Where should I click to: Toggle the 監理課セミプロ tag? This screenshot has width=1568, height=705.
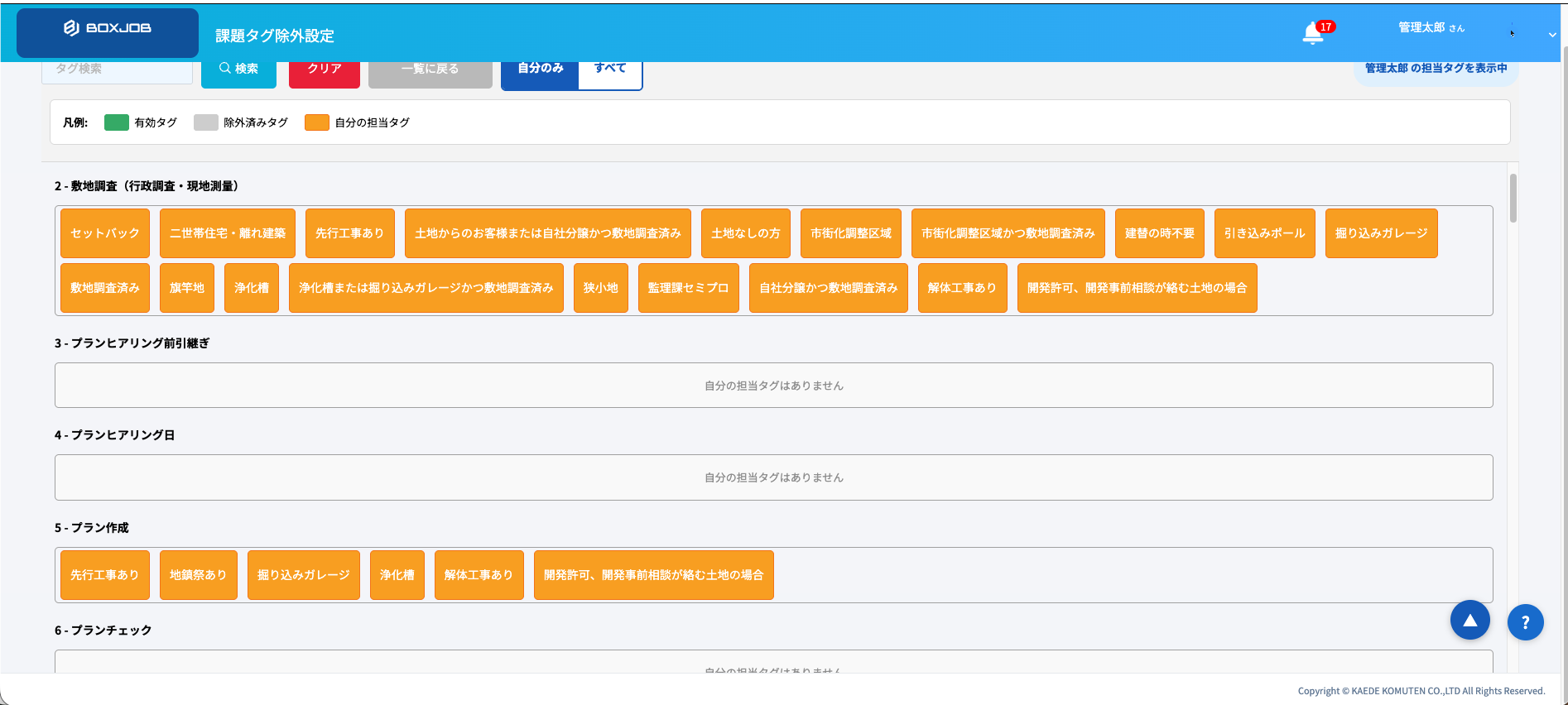689,288
